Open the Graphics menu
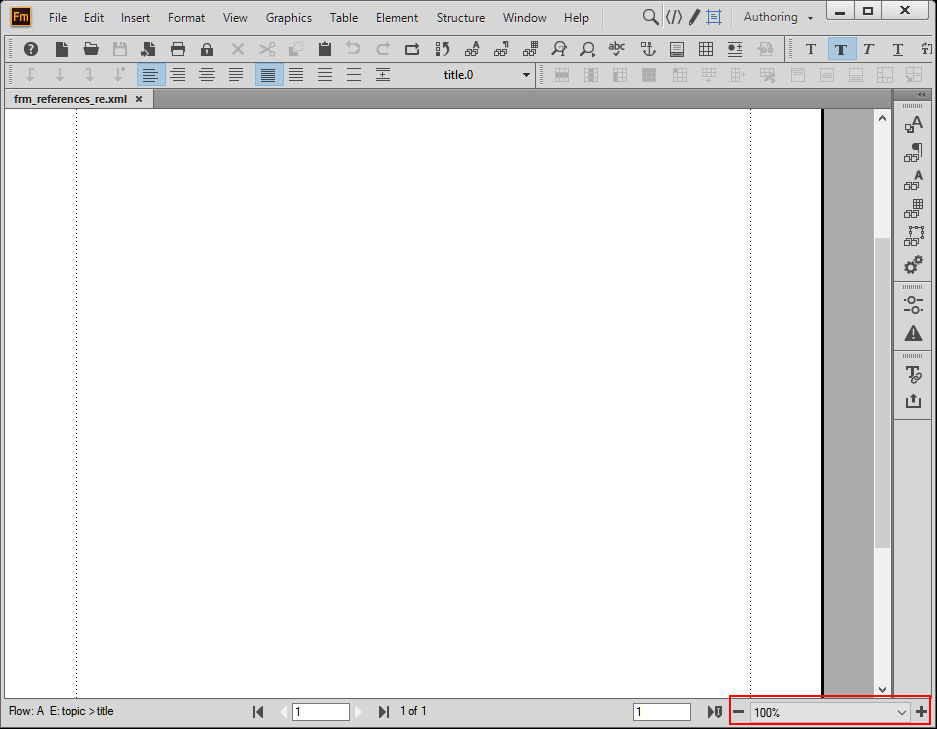The image size is (937, 729). [x=289, y=18]
